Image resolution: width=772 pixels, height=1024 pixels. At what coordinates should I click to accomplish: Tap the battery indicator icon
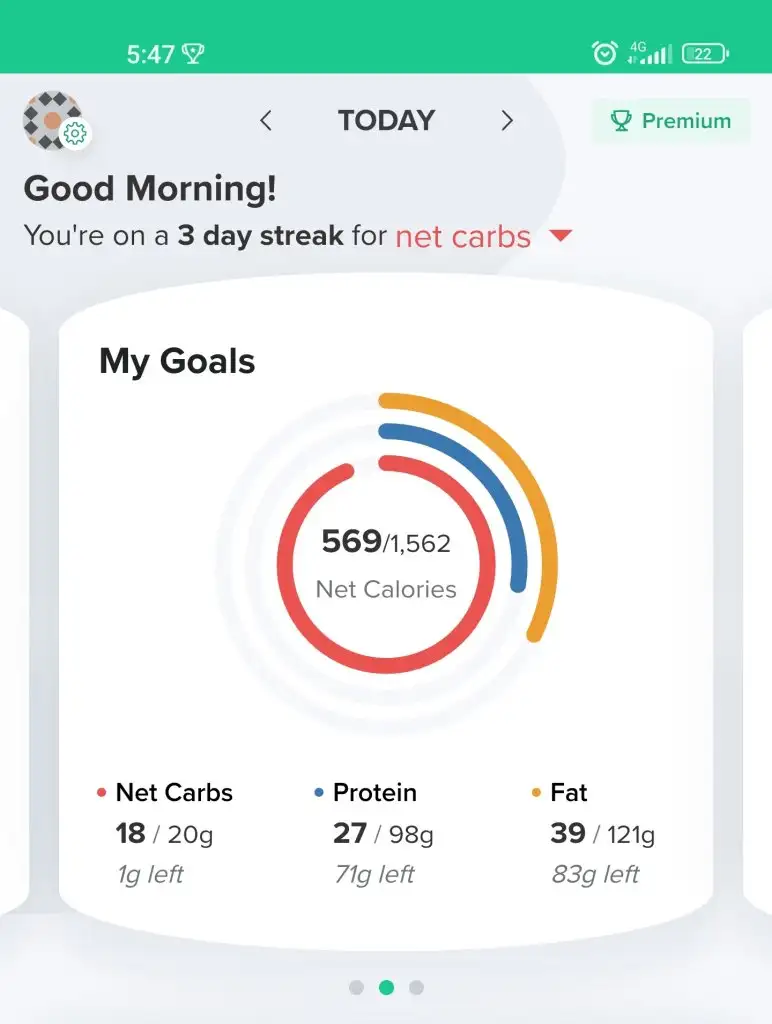[x=705, y=54]
